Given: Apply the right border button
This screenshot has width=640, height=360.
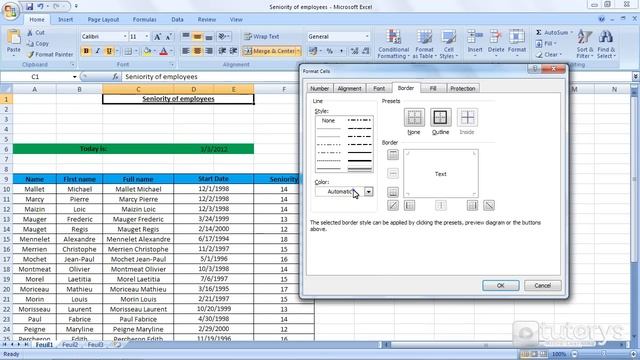Looking at the screenshot, I should [472, 205].
